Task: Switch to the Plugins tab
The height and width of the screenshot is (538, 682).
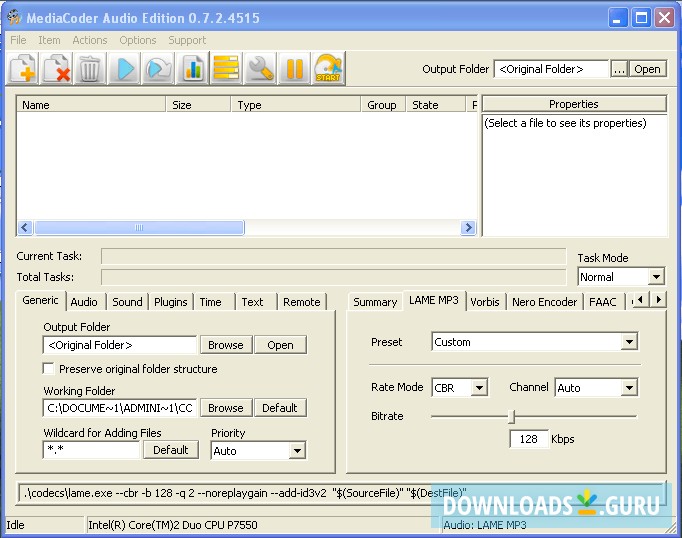Action: pos(170,302)
